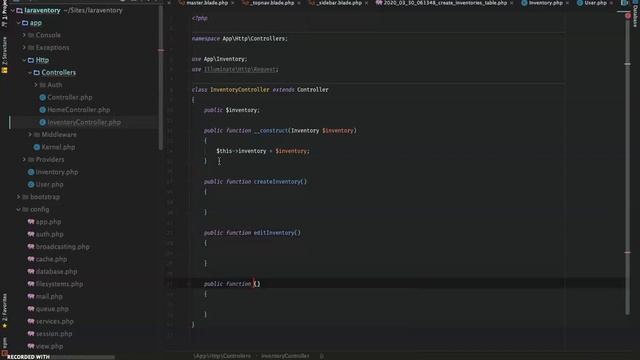This screenshot has height=360, width=640.
Task: Click the createInventory function name
Action: click(278, 182)
